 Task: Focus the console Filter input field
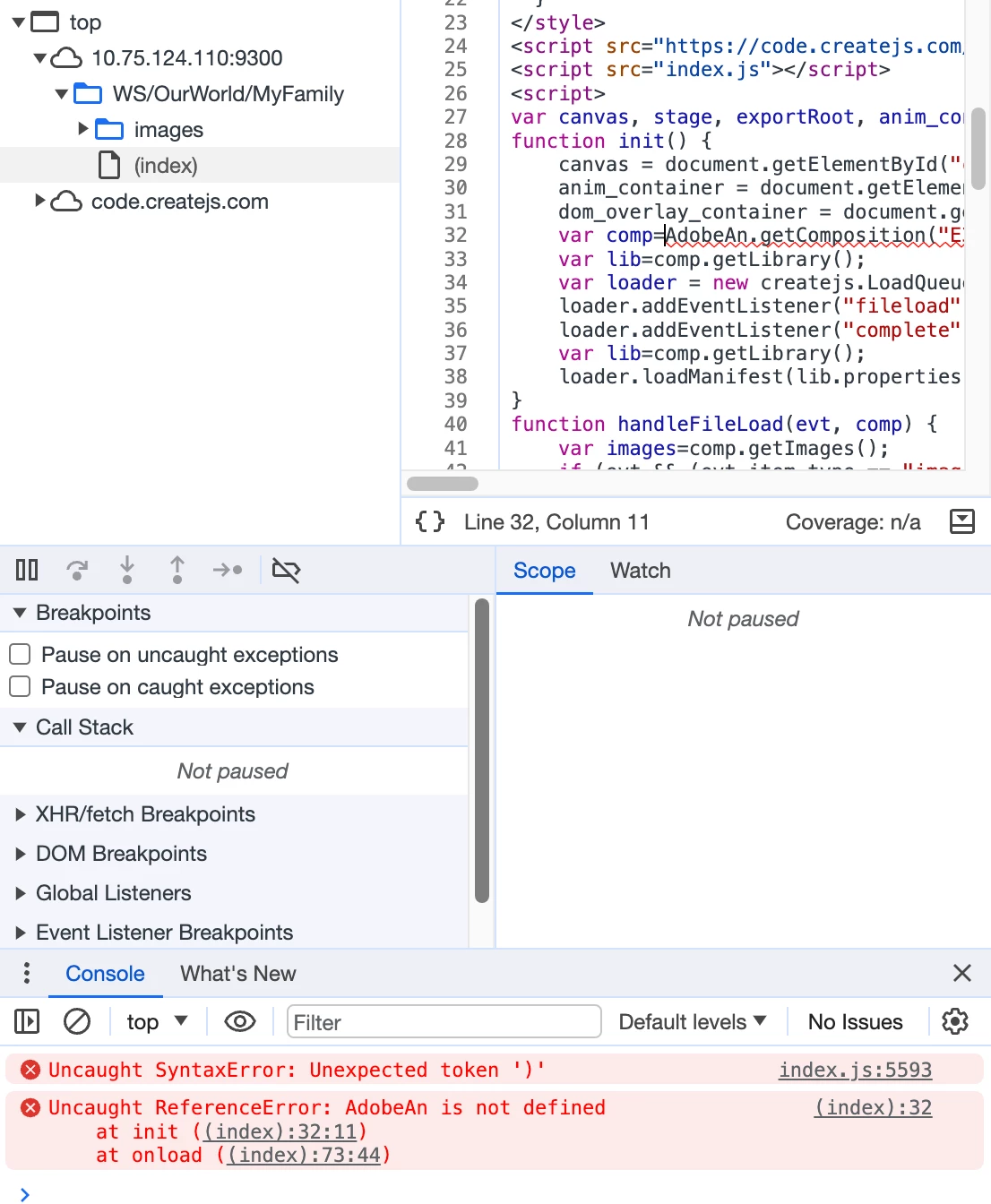pyautogui.click(x=444, y=1021)
